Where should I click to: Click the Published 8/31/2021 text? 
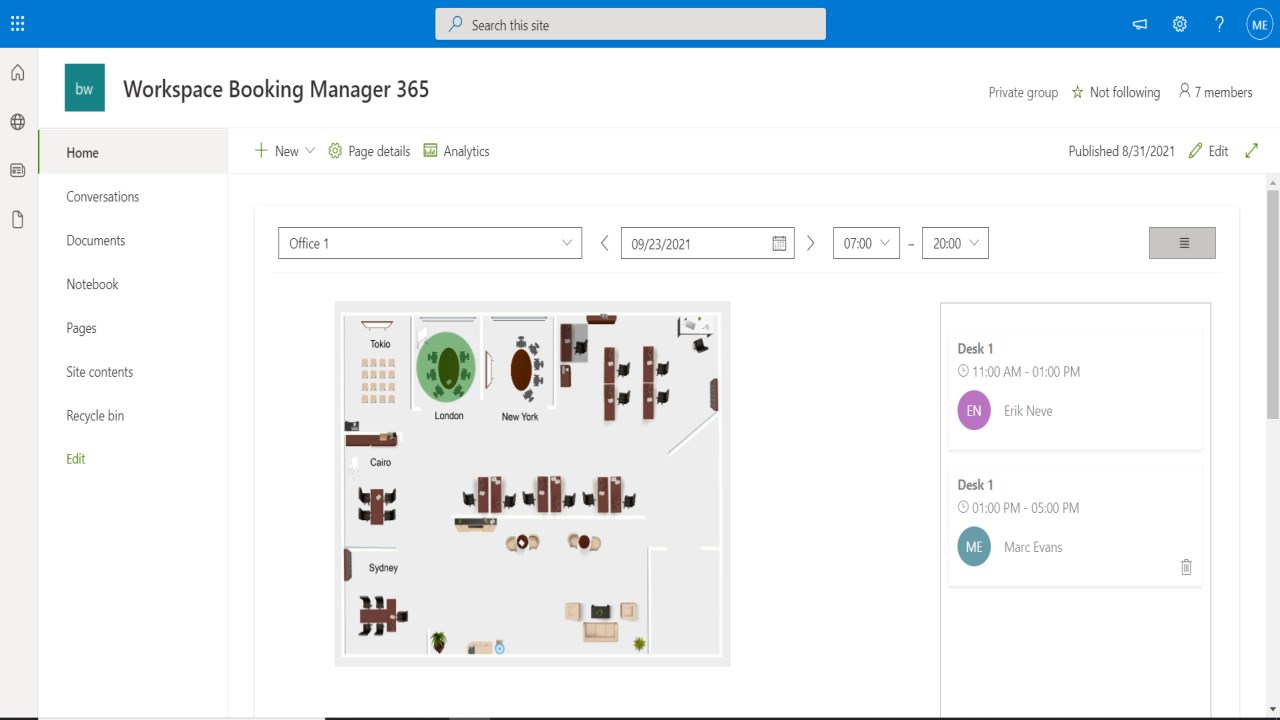click(x=1121, y=151)
